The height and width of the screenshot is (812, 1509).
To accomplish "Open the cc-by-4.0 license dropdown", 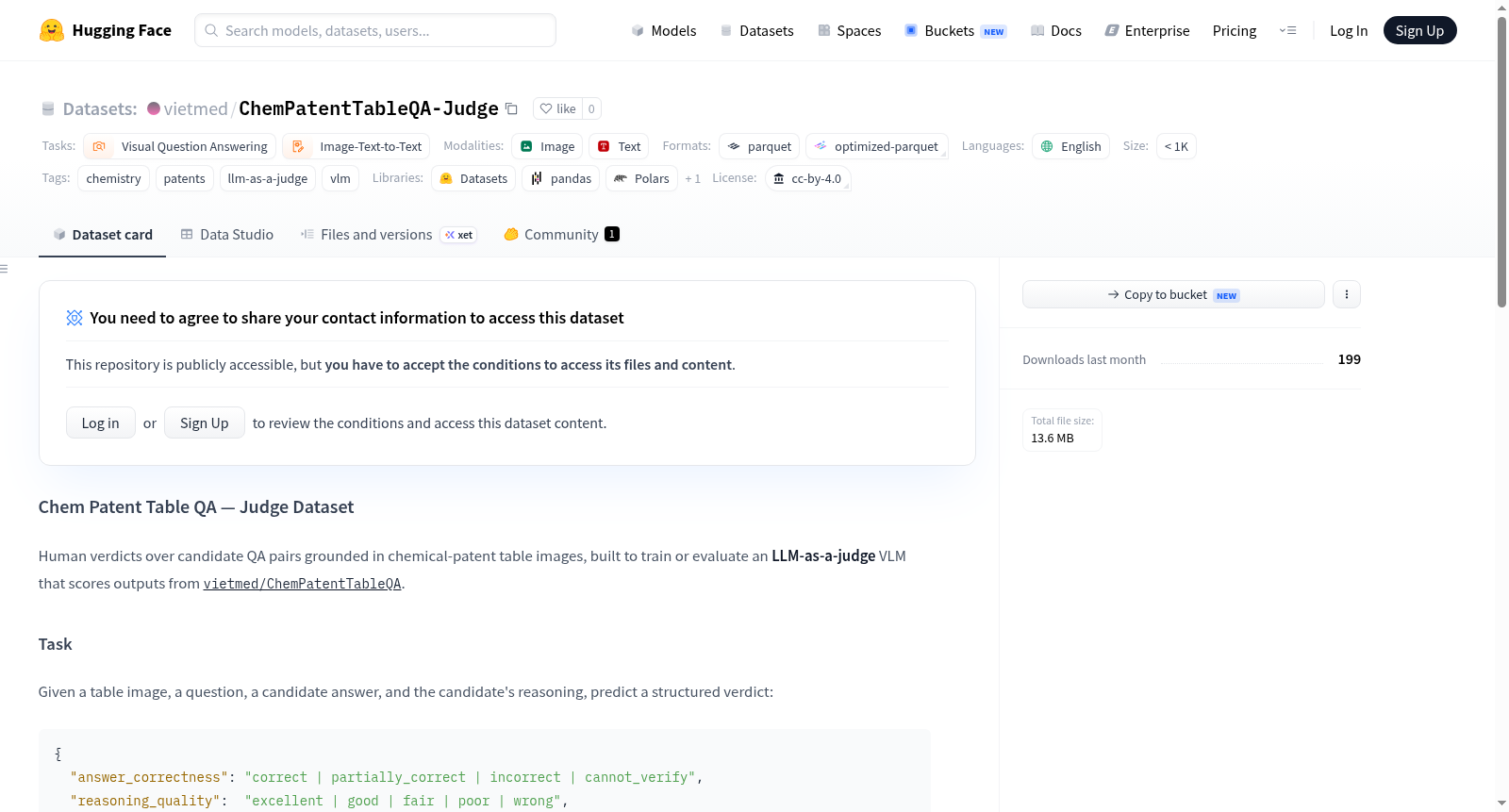I will point(807,178).
